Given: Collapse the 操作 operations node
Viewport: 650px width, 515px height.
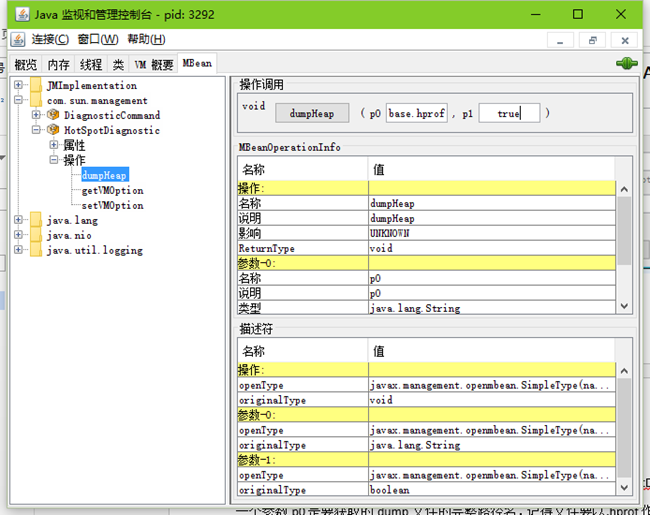Looking at the screenshot, I should (53, 160).
